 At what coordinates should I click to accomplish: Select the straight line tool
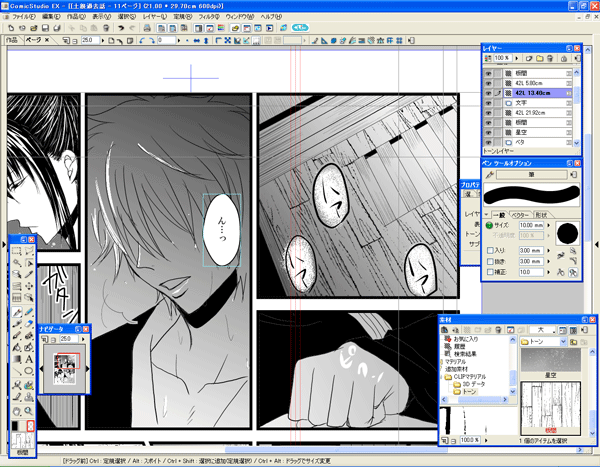pos(16,371)
